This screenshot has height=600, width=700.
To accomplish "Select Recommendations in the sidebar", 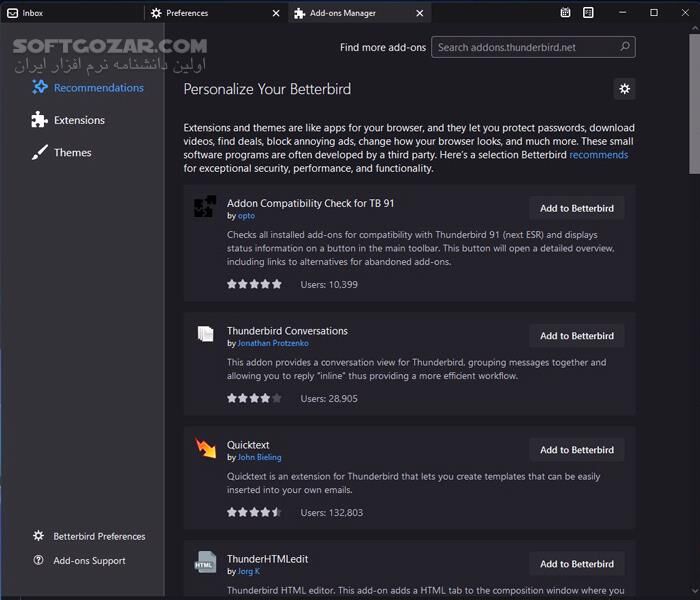I will [x=98, y=88].
